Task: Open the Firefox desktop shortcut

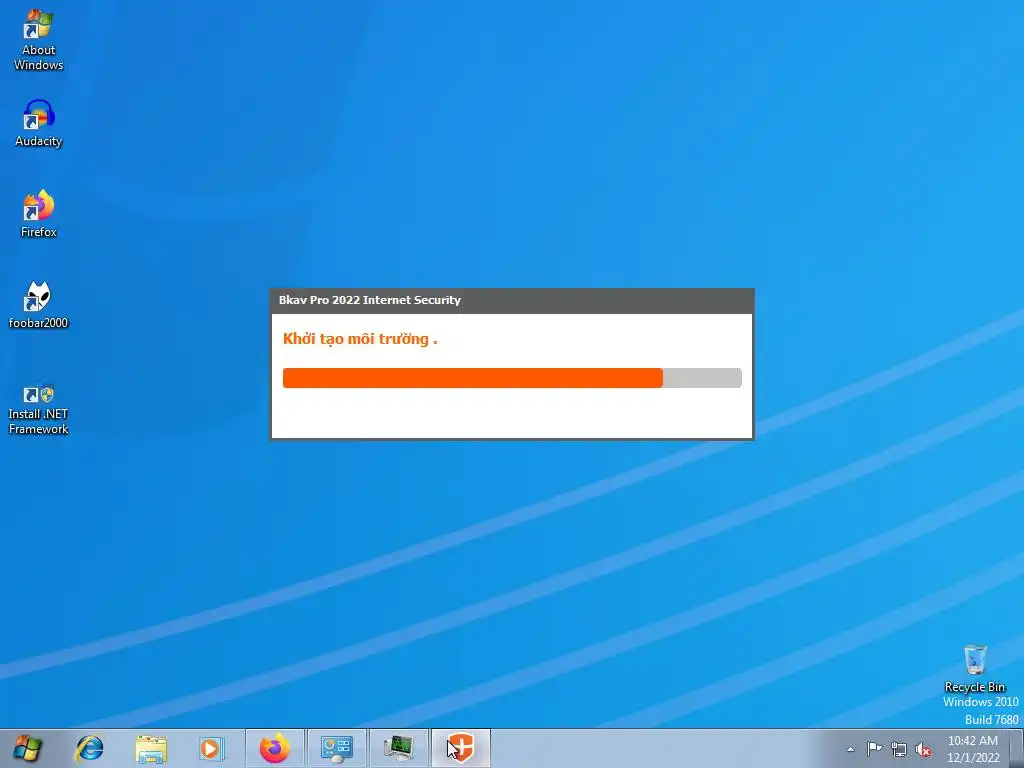Action: [39, 214]
